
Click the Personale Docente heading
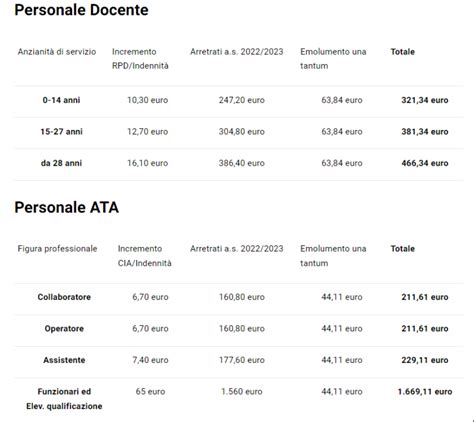pyautogui.click(x=81, y=10)
